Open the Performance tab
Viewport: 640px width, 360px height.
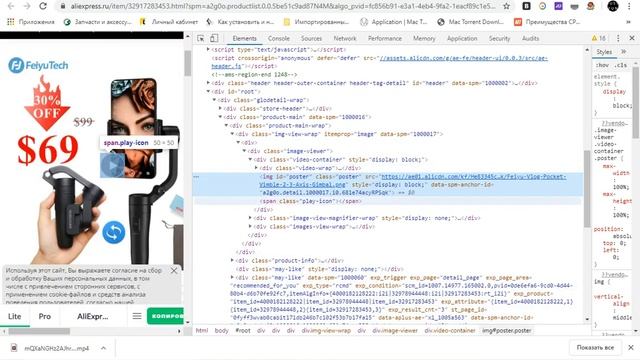pyautogui.click(x=385, y=38)
